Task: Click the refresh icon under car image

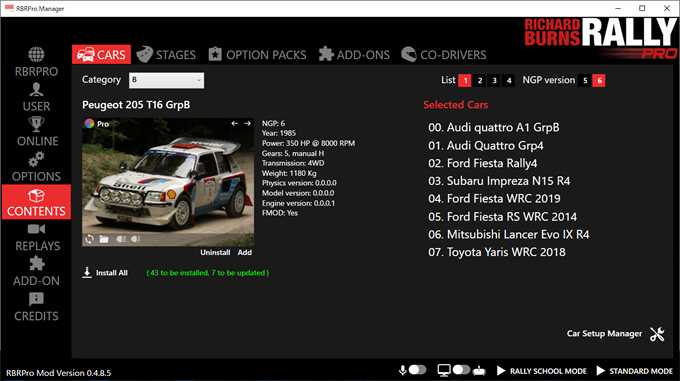Action: 89,239
